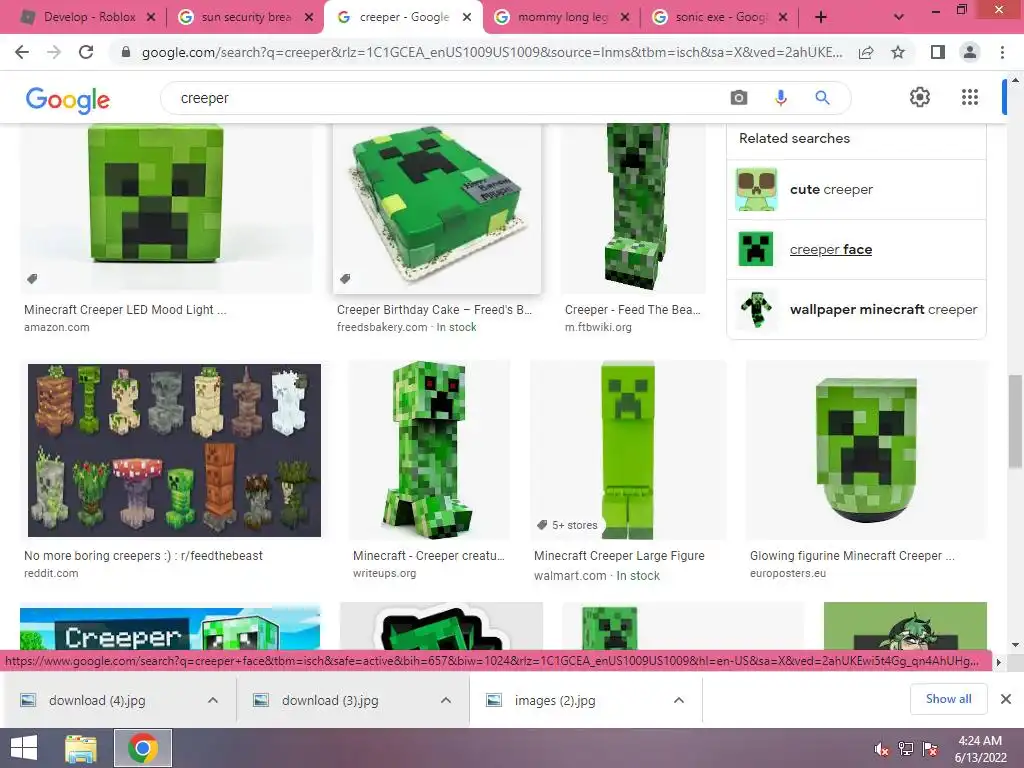Open the Google apps grid
Screen dimensions: 1024x768
click(970, 97)
